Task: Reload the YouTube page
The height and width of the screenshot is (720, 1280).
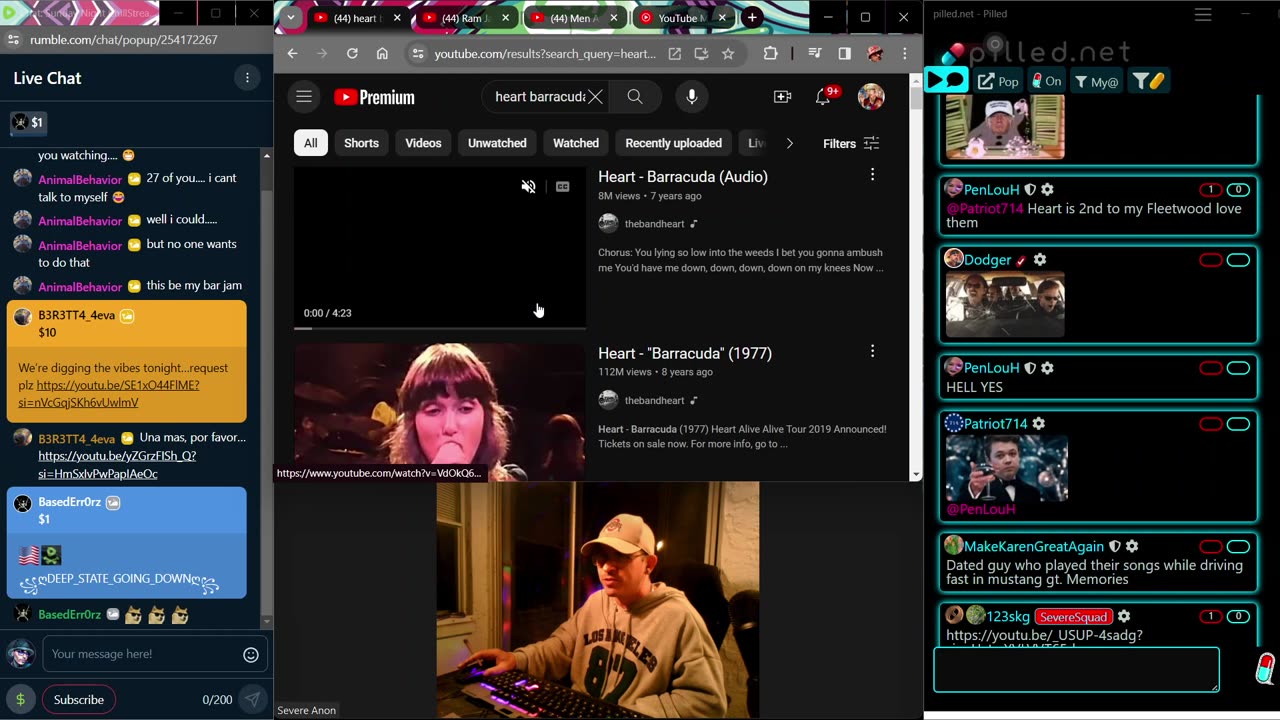Action: (x=352, y=54)
